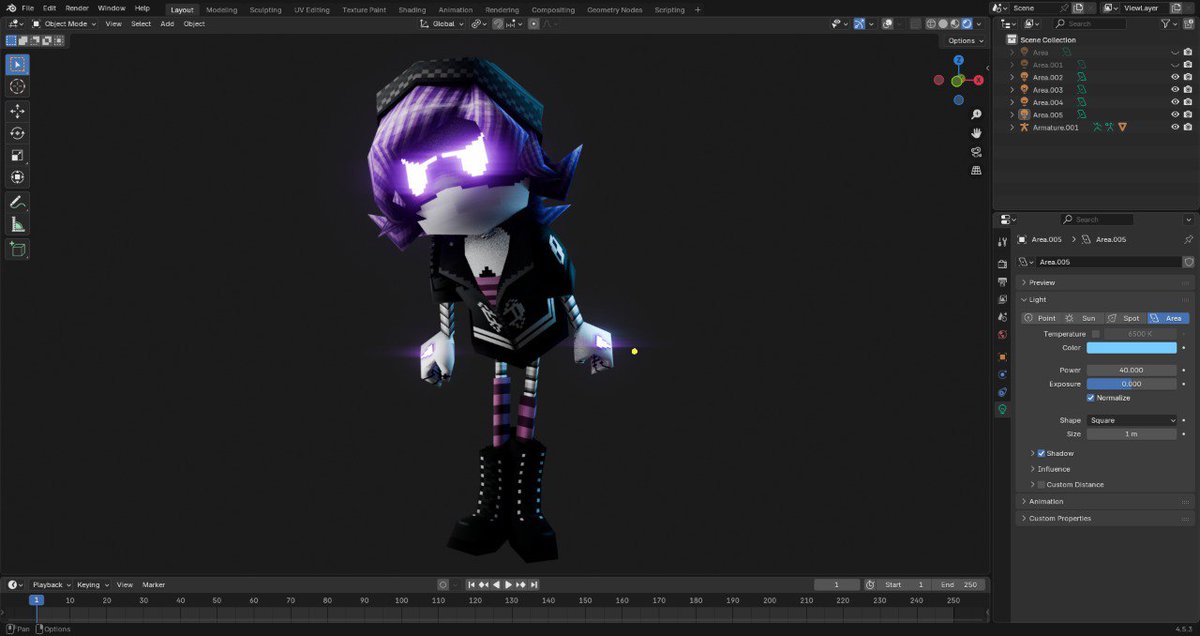The width and height of the screenshot is (1200, 636).
Task: Click the Exposure slider field
Action: (1132, 383)
